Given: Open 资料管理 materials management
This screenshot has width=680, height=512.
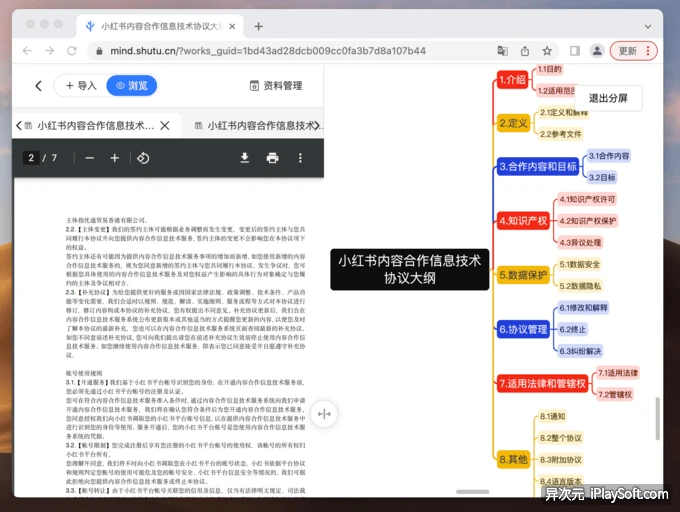Looking at the screenshot, I should pyautogui.click(x=276, y=86).
